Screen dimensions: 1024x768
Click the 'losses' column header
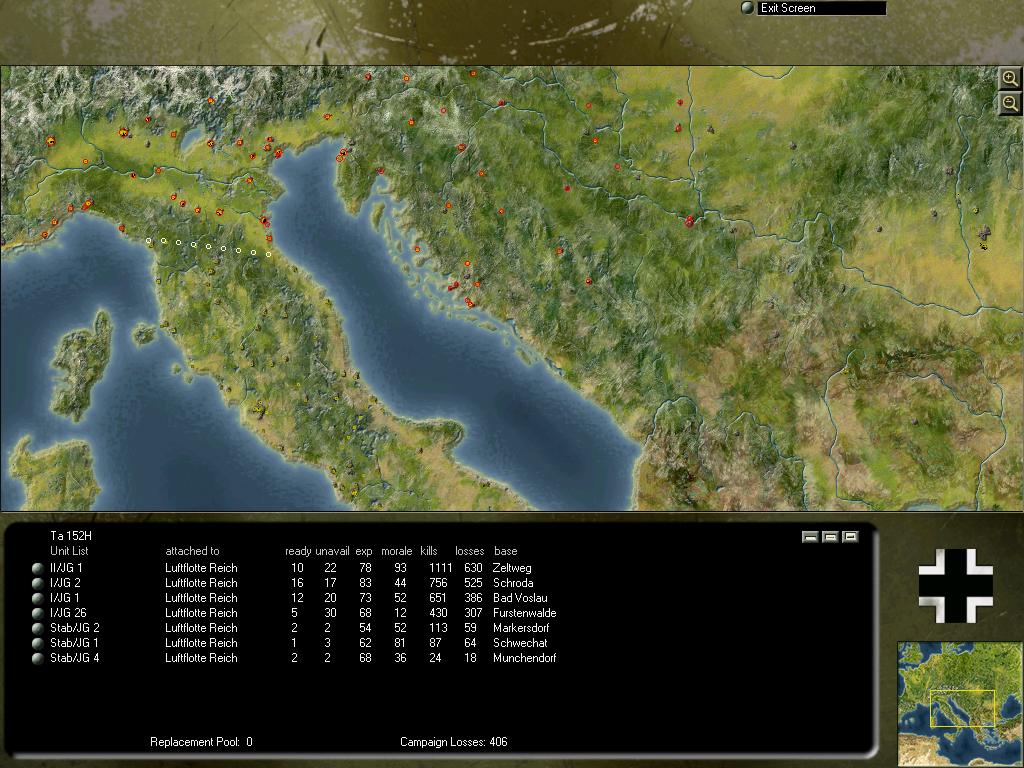point(470,551)
